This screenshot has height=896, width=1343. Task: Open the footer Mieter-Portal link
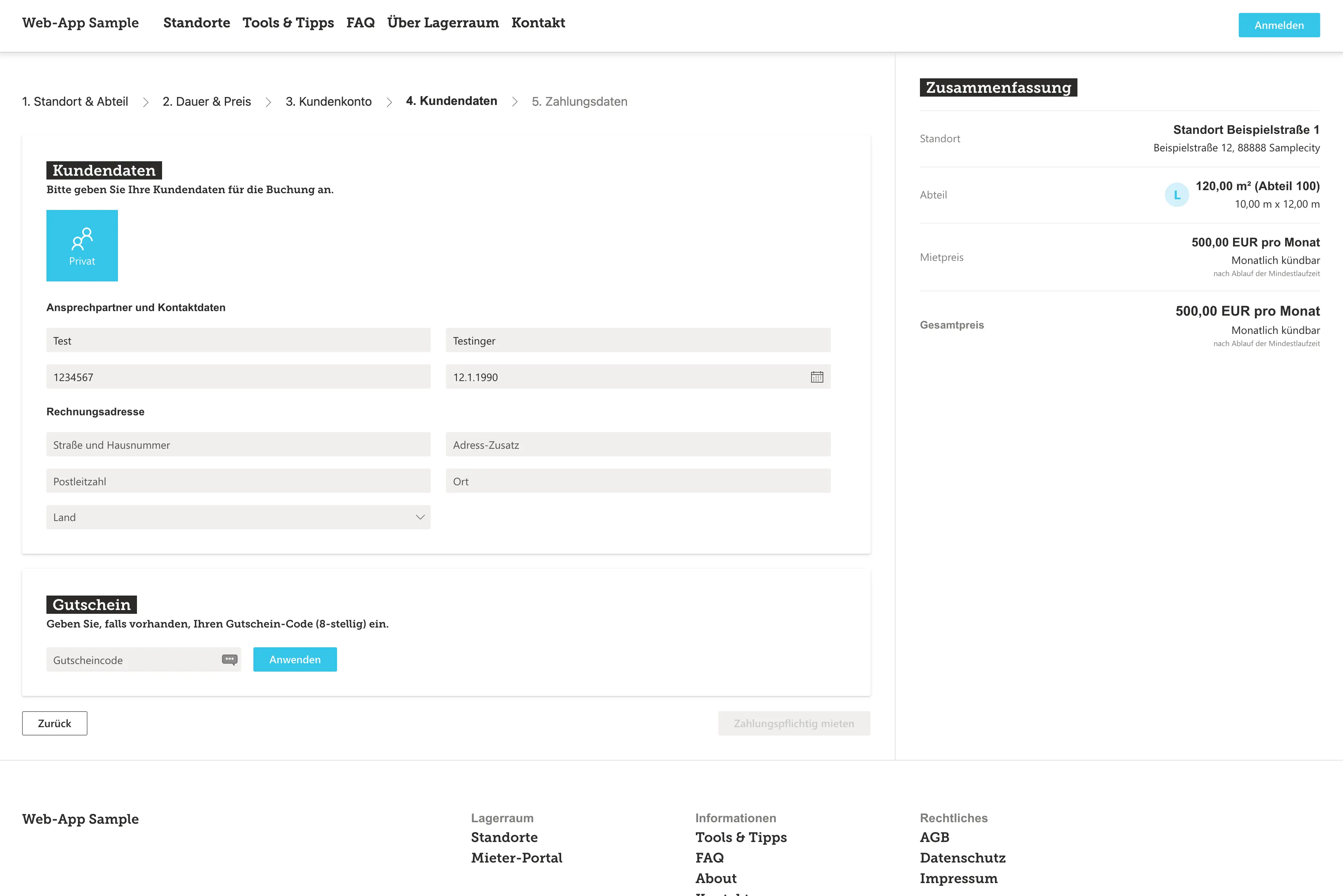point(517,858)
